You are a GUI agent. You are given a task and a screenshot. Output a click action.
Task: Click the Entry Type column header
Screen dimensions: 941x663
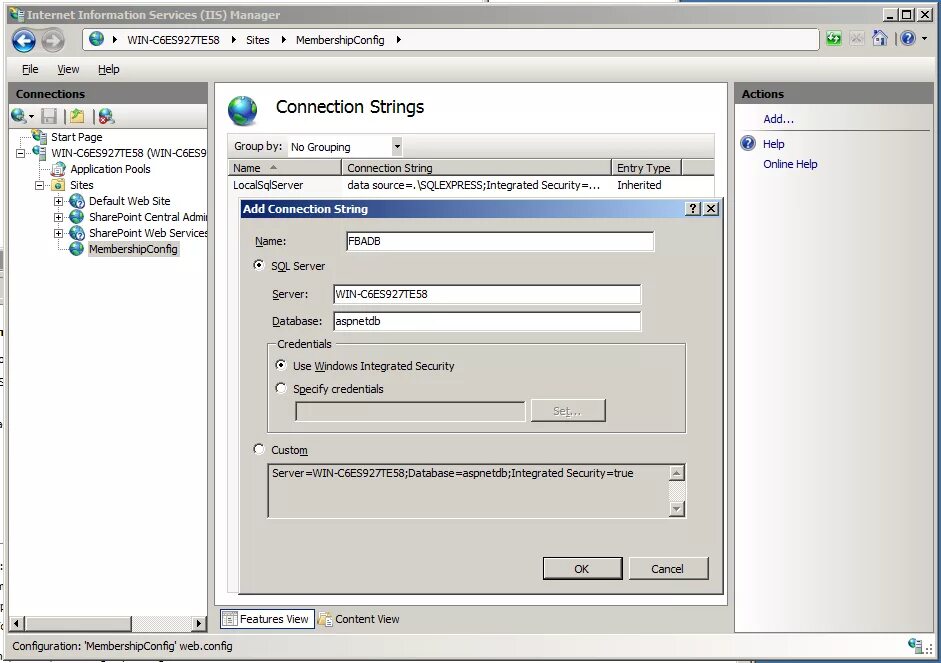point(646,168)
